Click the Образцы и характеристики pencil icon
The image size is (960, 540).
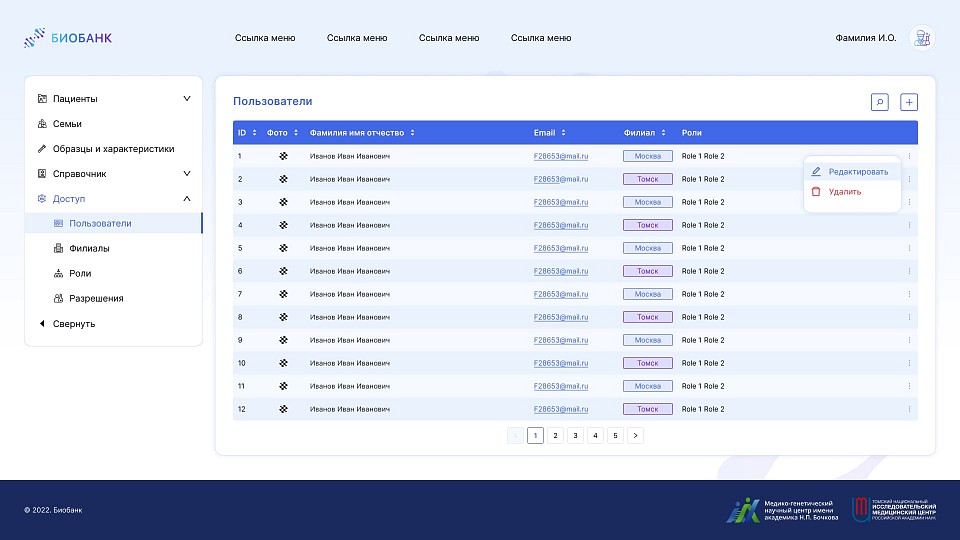(42, 149)
